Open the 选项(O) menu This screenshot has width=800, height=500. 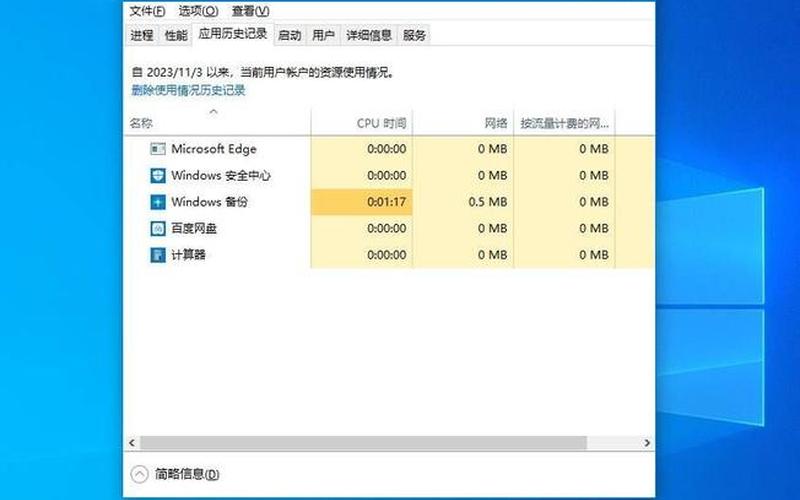[x=198, y=11]
